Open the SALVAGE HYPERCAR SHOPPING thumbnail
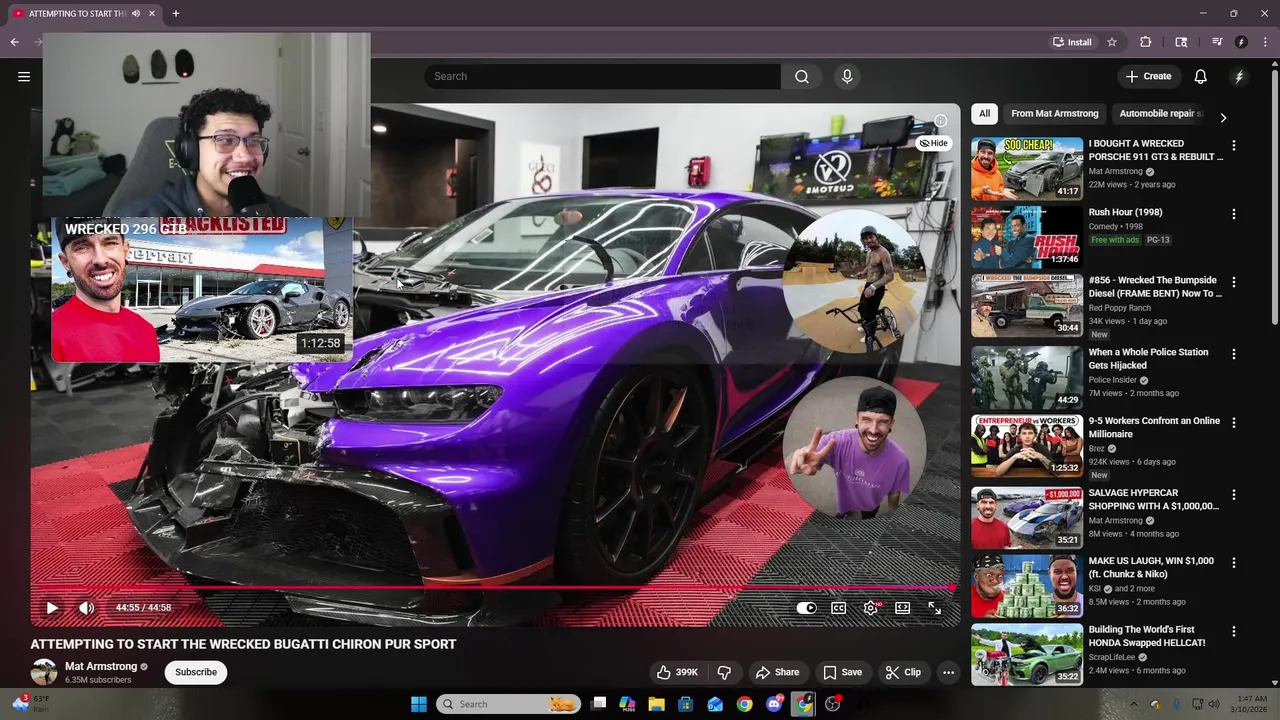The image size is (1280, 720). click(1027, 517)
